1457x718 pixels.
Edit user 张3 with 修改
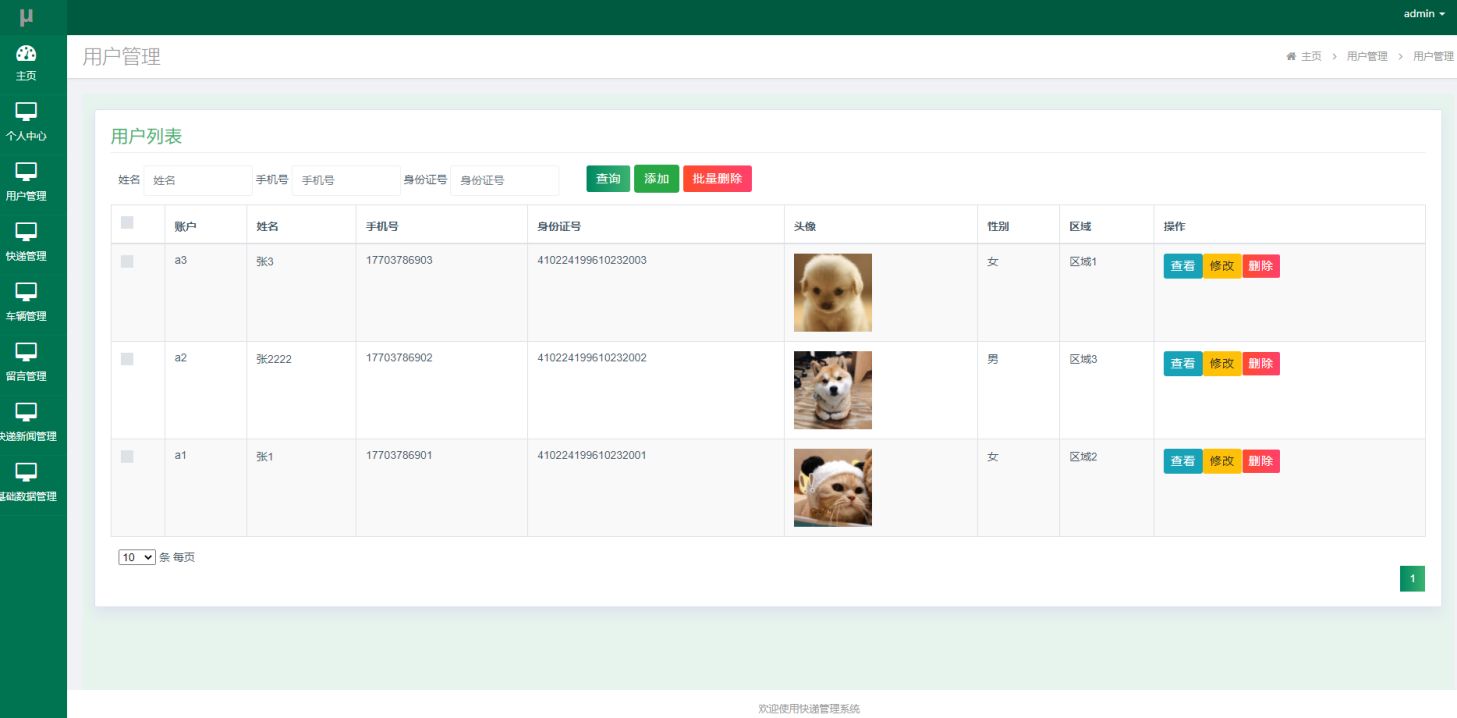point(1222,266)
